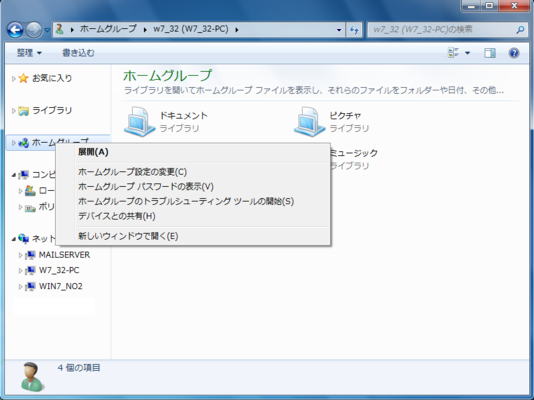
Task: Click the Back navigation arrow button
Action: [x=15, y=30]
